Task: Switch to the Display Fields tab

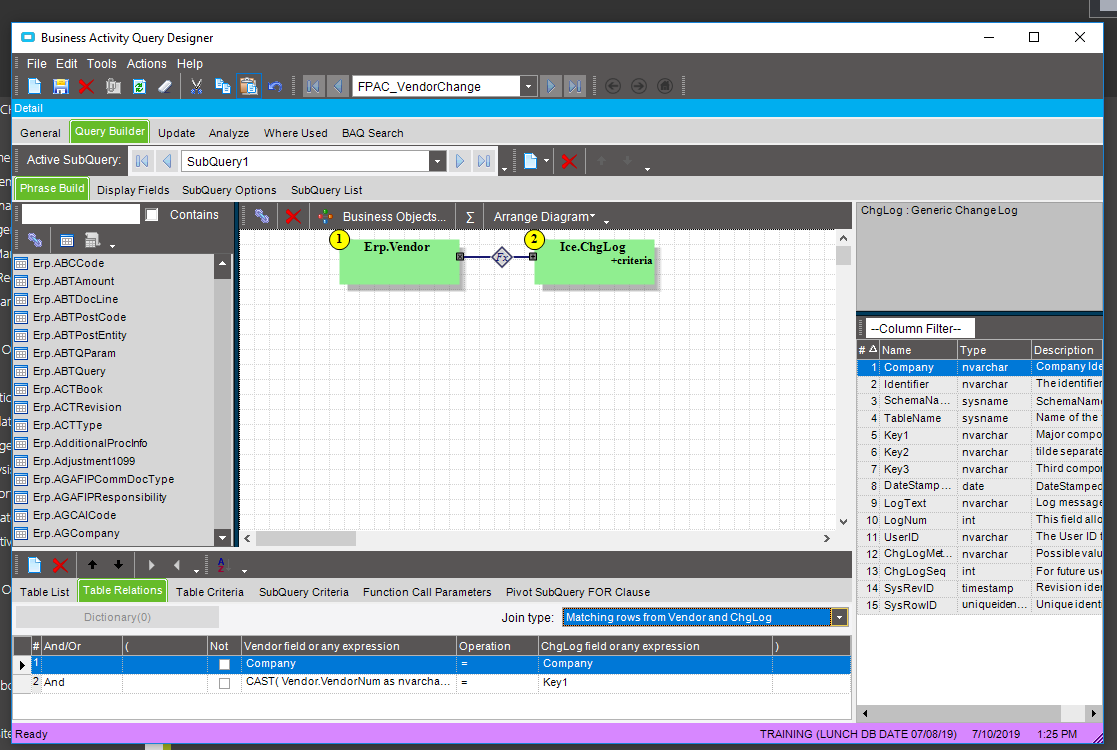Action: [133, 190]
